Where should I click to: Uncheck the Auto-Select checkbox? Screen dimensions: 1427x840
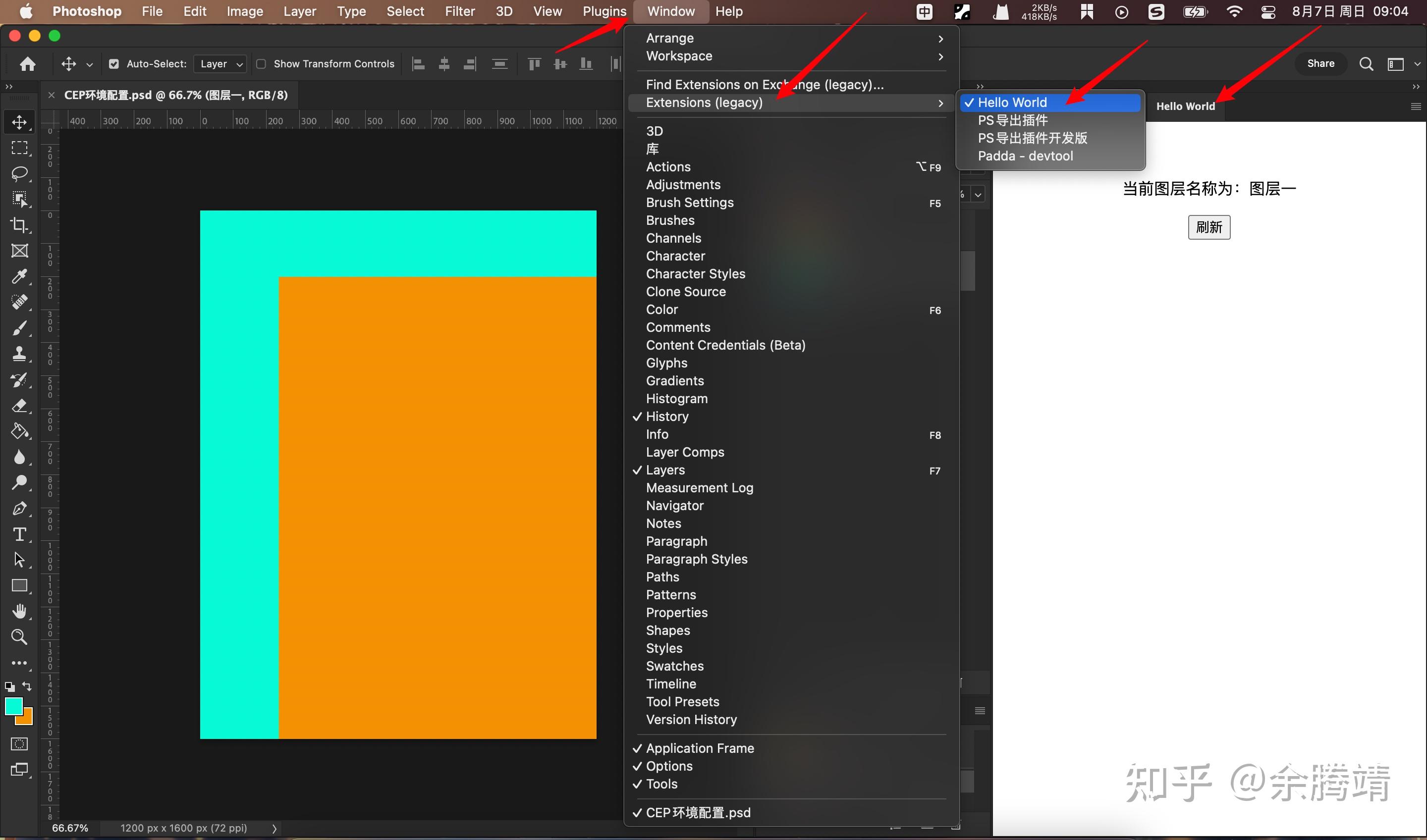[x=114, y=64]
